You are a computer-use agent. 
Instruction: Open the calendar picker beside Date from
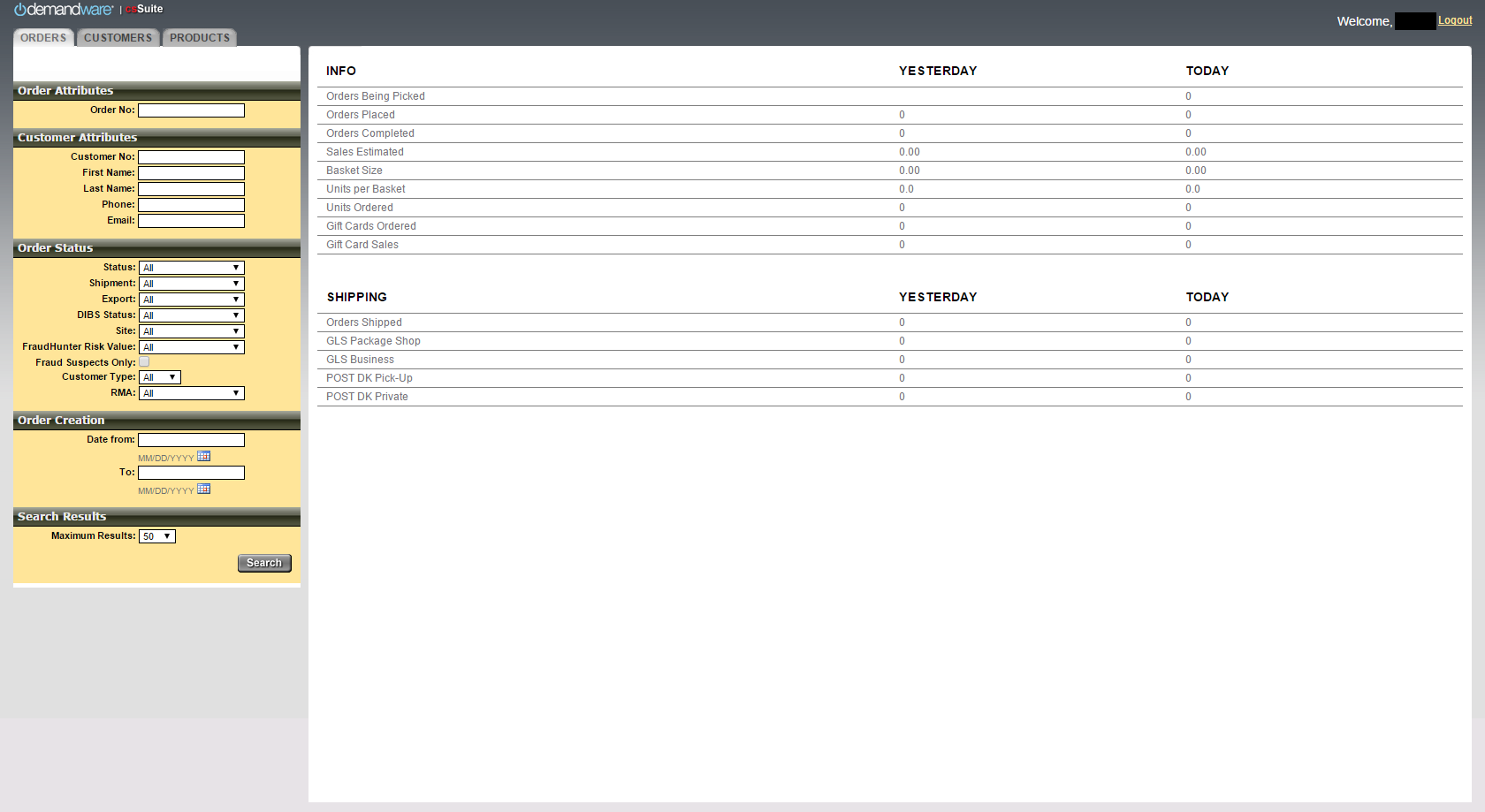203,456
